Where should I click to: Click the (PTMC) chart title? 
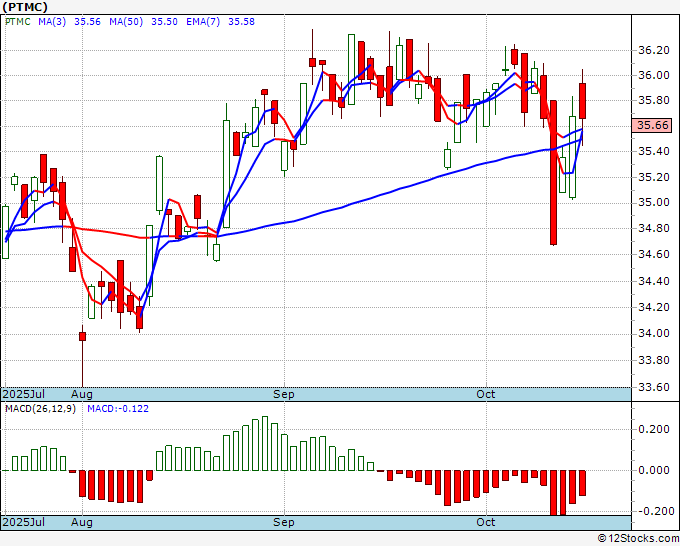(x=25, y=7)
